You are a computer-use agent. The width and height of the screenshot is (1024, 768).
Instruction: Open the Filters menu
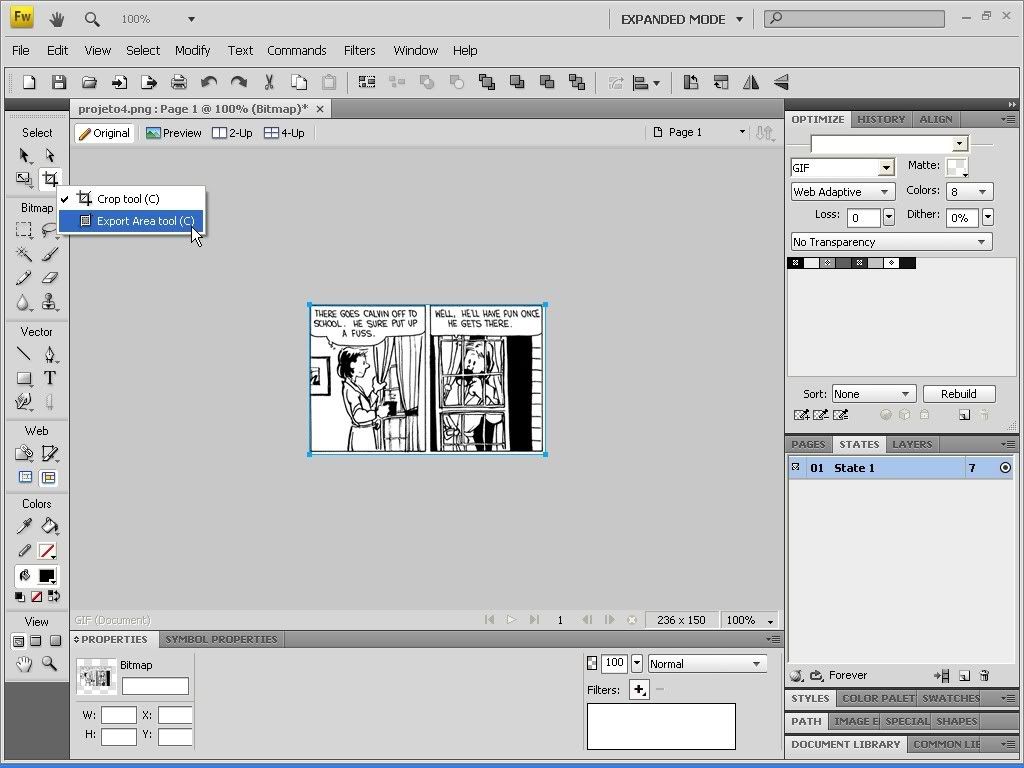tap(359, 50)
